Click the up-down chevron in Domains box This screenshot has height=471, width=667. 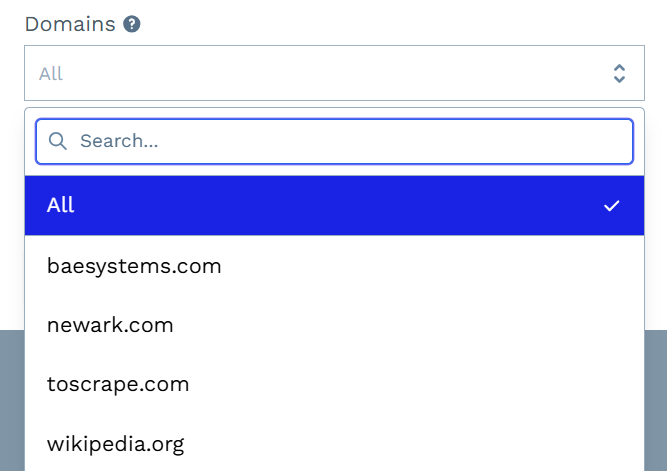619,73
